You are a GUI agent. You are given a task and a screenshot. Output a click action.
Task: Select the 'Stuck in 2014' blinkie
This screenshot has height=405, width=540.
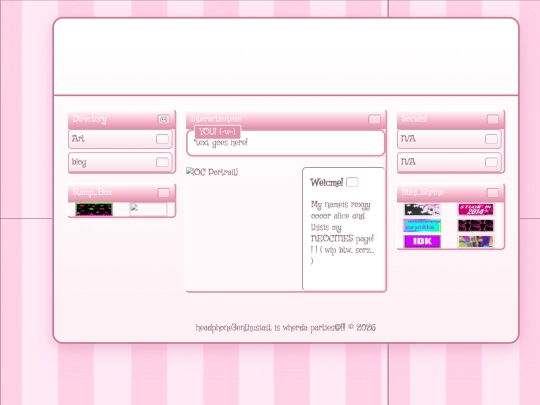click(x=476, y=209)
